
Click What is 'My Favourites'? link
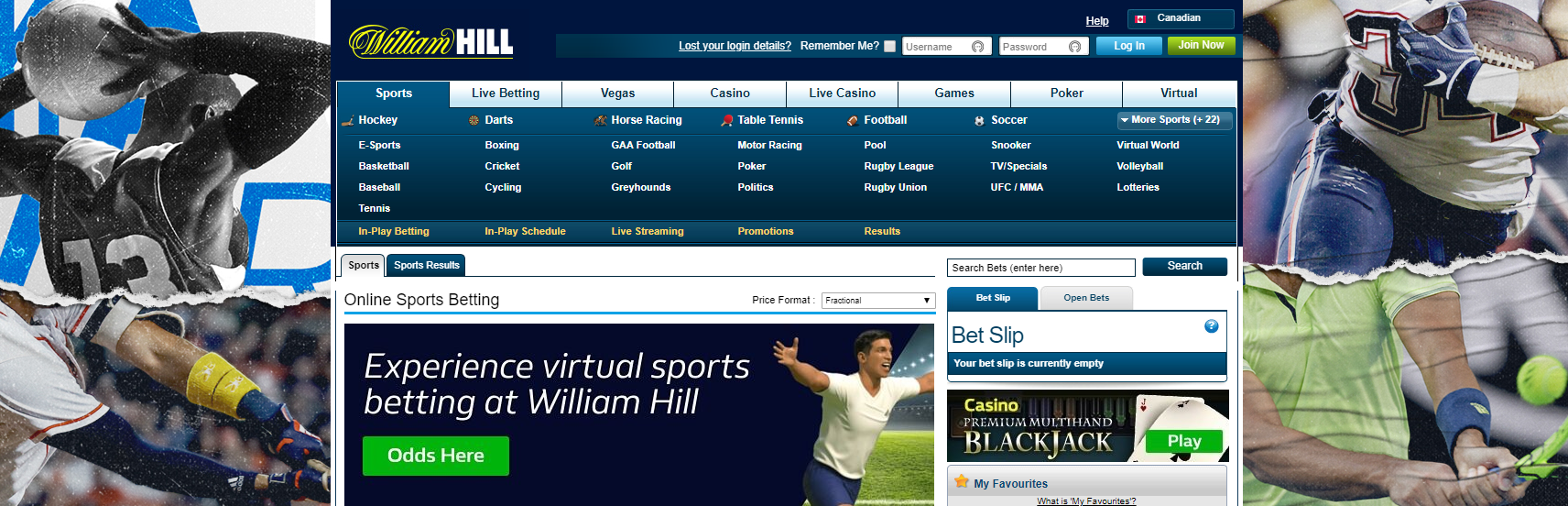coord(1086,500)
